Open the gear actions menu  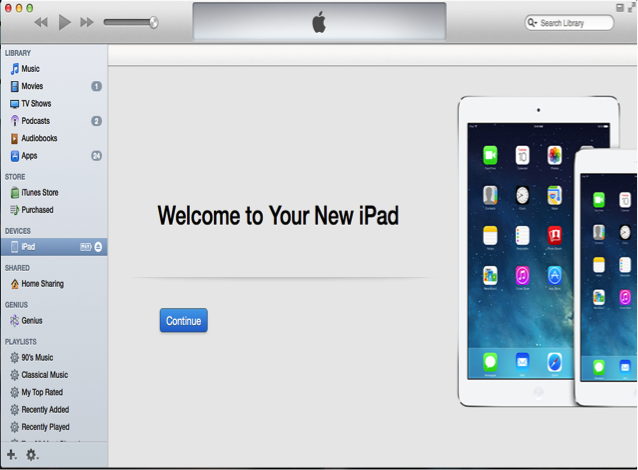click(31, 455)
